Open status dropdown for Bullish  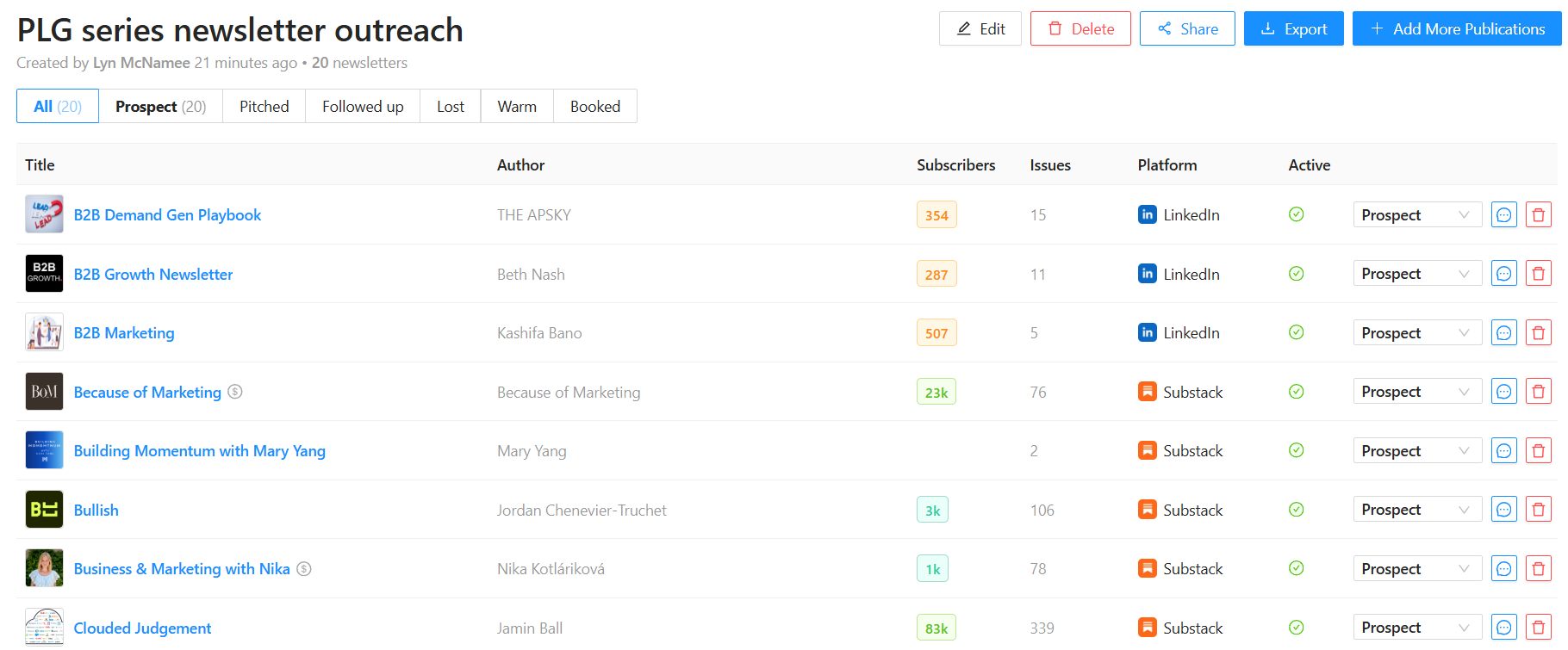(x=1417, y=510)
